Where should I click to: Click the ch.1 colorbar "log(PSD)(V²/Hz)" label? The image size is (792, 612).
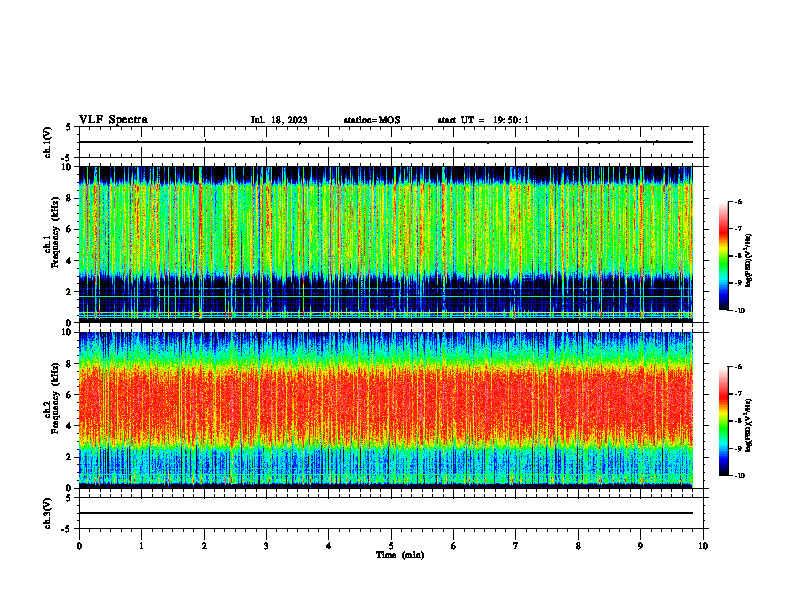[x=749, y=260]
